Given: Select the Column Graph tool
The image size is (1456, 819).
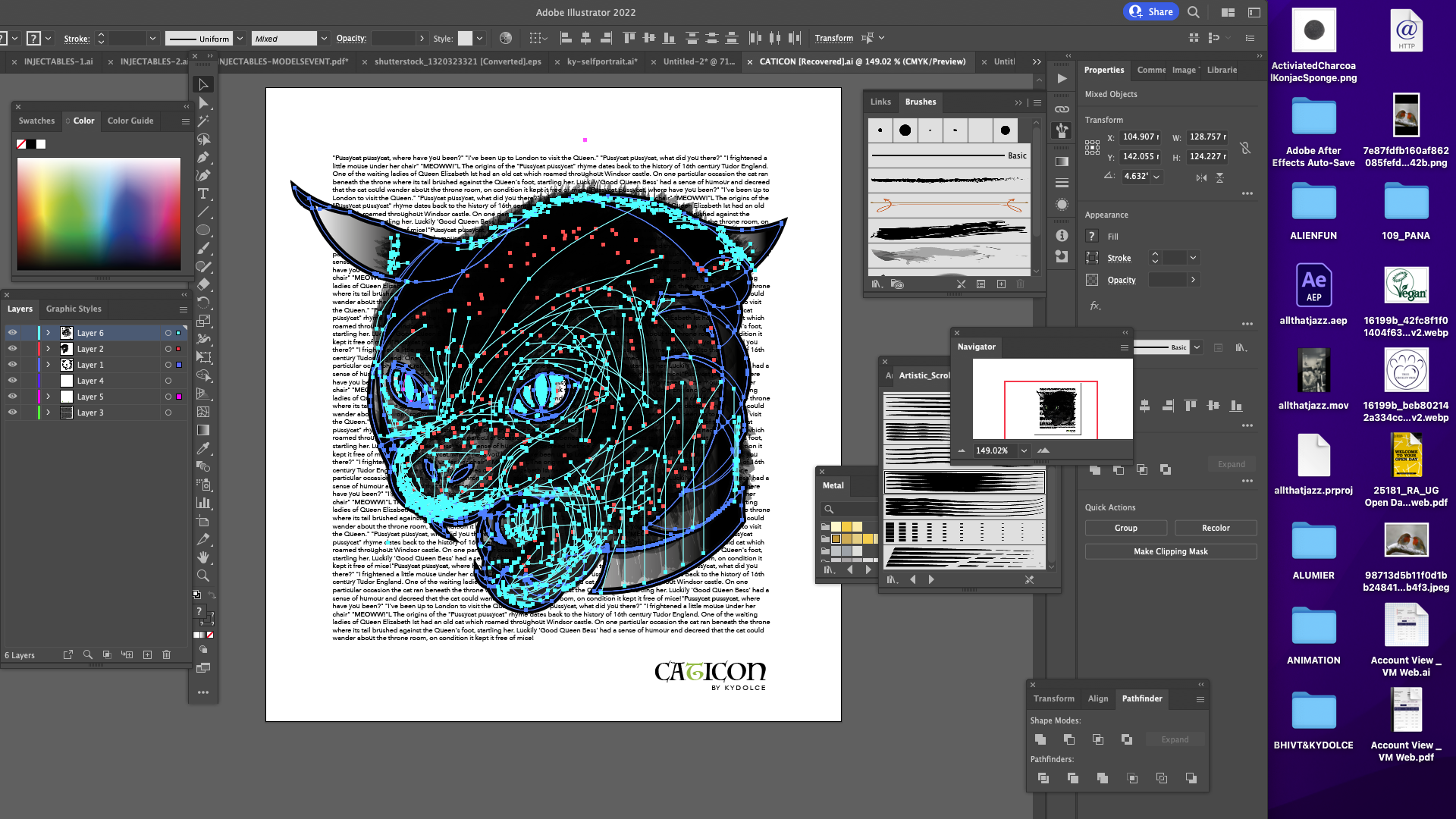Looking at the screenshot, I should [x=202, y=503].
